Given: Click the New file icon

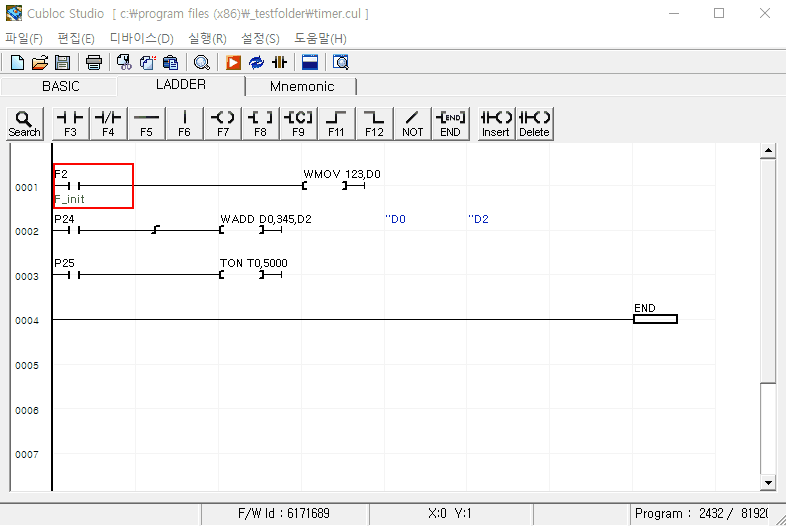Looking at the screenshot, I should 17,63.
